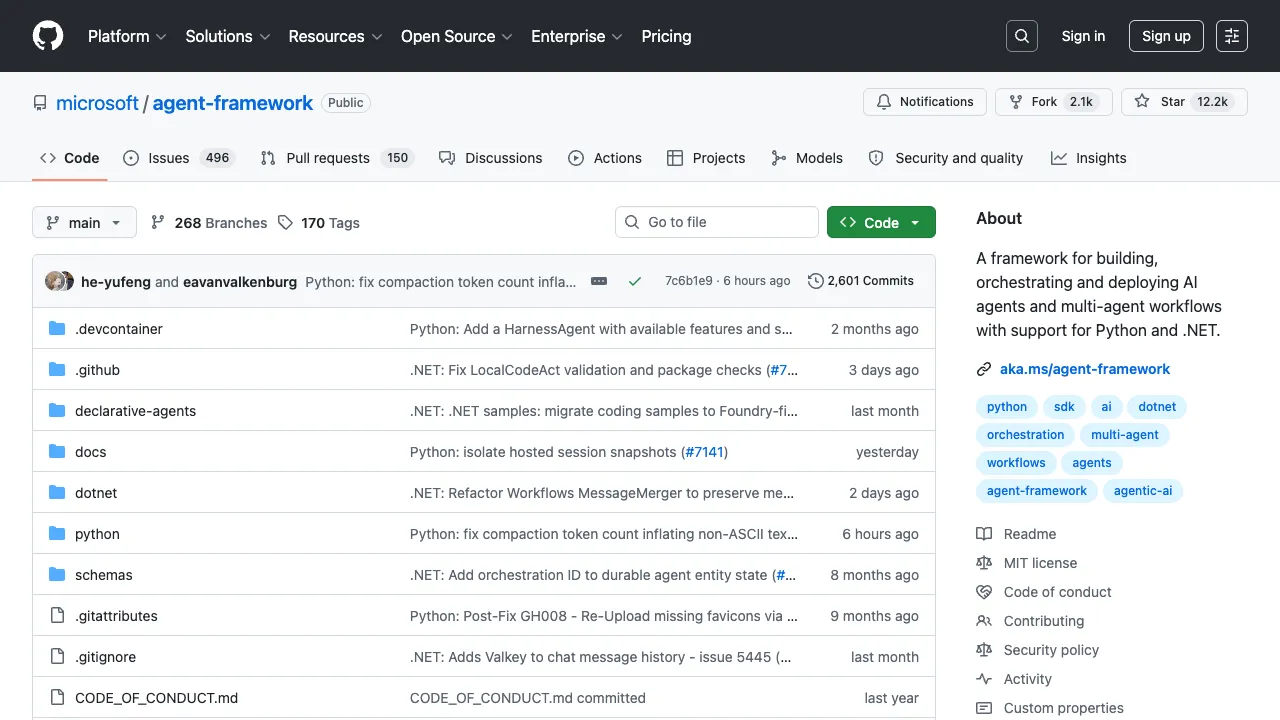Open the python folder
Viewport: 1280px width, 720px height.
coord(97,534)
